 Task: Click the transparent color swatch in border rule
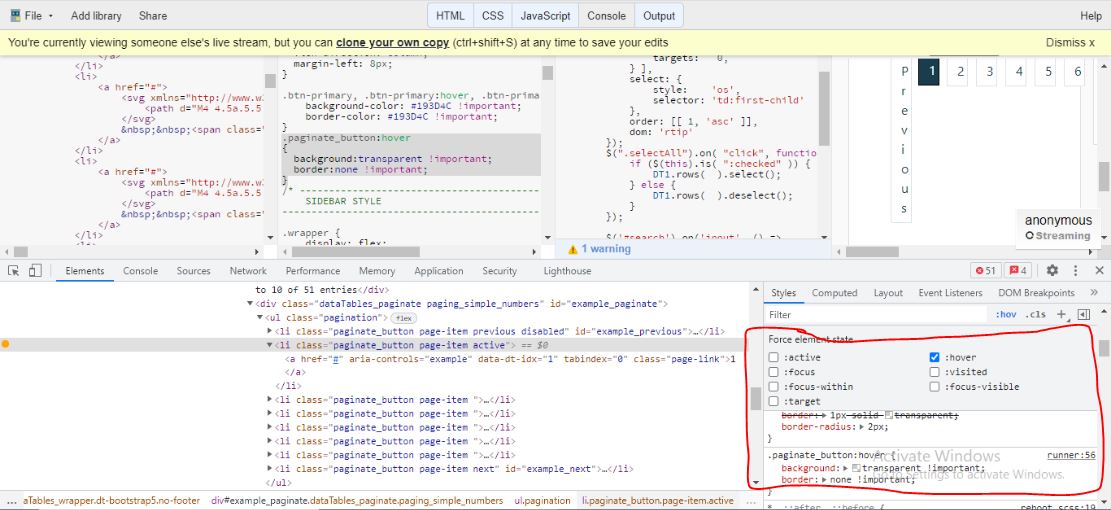[890, 415]
